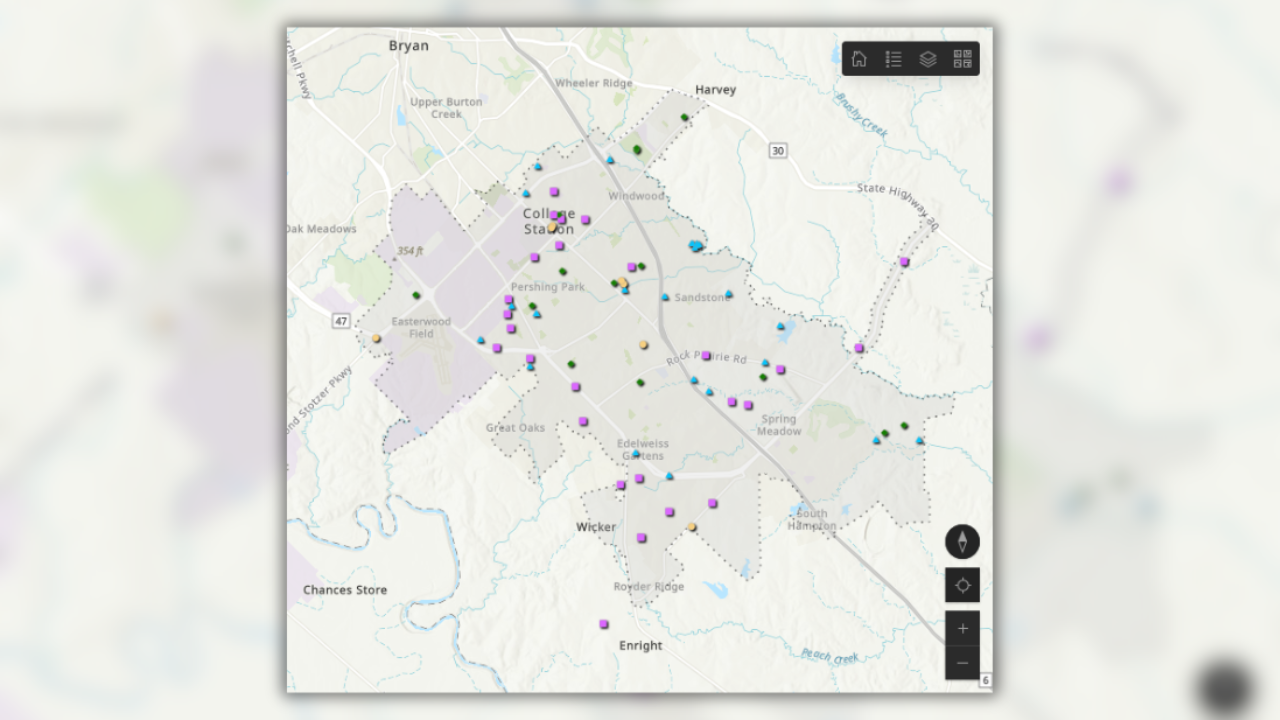Zoom in with the plus button

click(x=962, y=629)
